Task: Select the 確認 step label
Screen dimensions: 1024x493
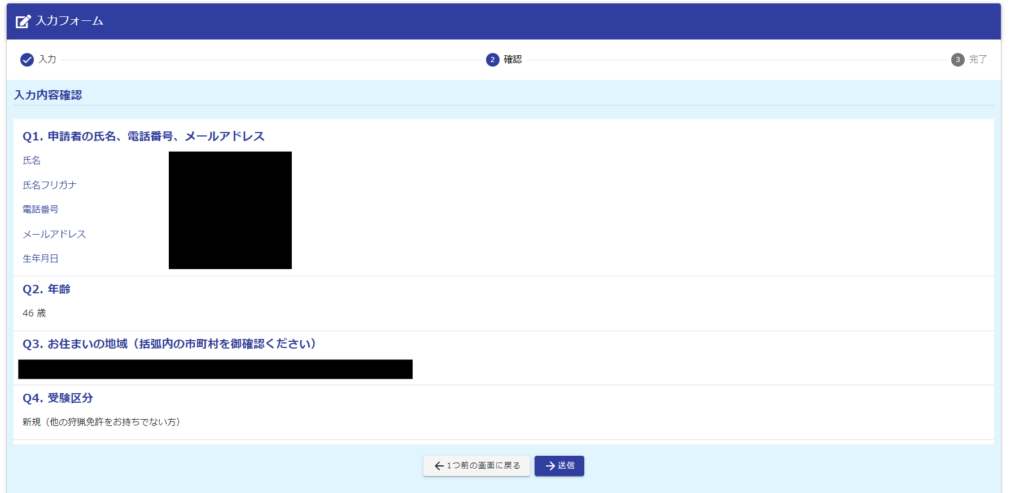Action: (512, 60)
